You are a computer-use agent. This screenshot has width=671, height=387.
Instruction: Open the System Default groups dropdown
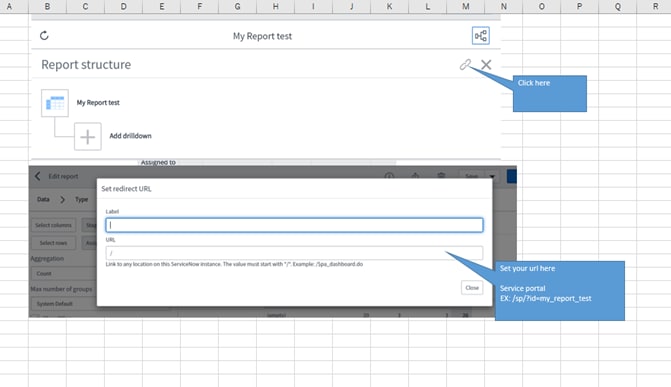63,304
